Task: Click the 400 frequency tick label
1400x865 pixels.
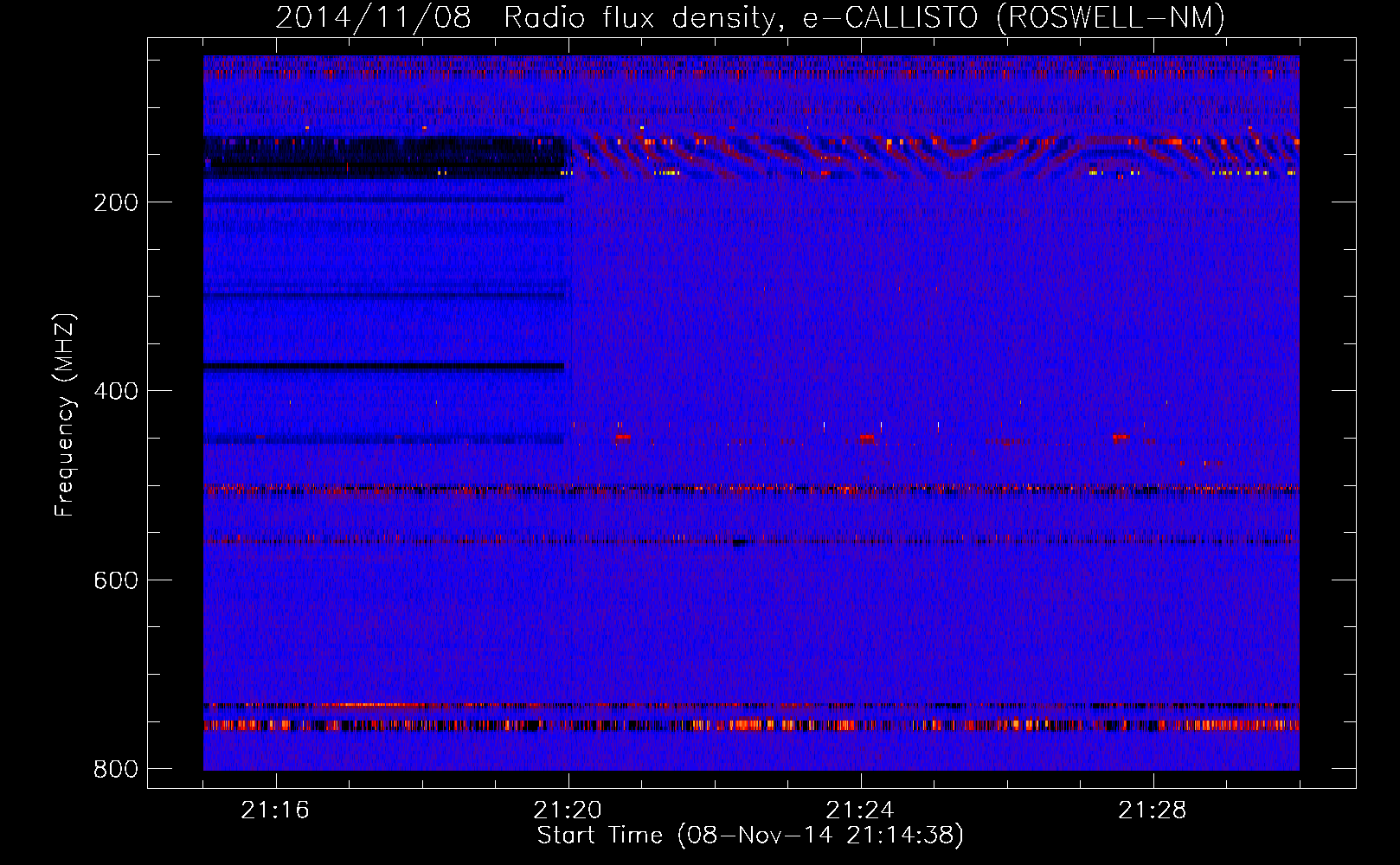Action: [116, 391]
